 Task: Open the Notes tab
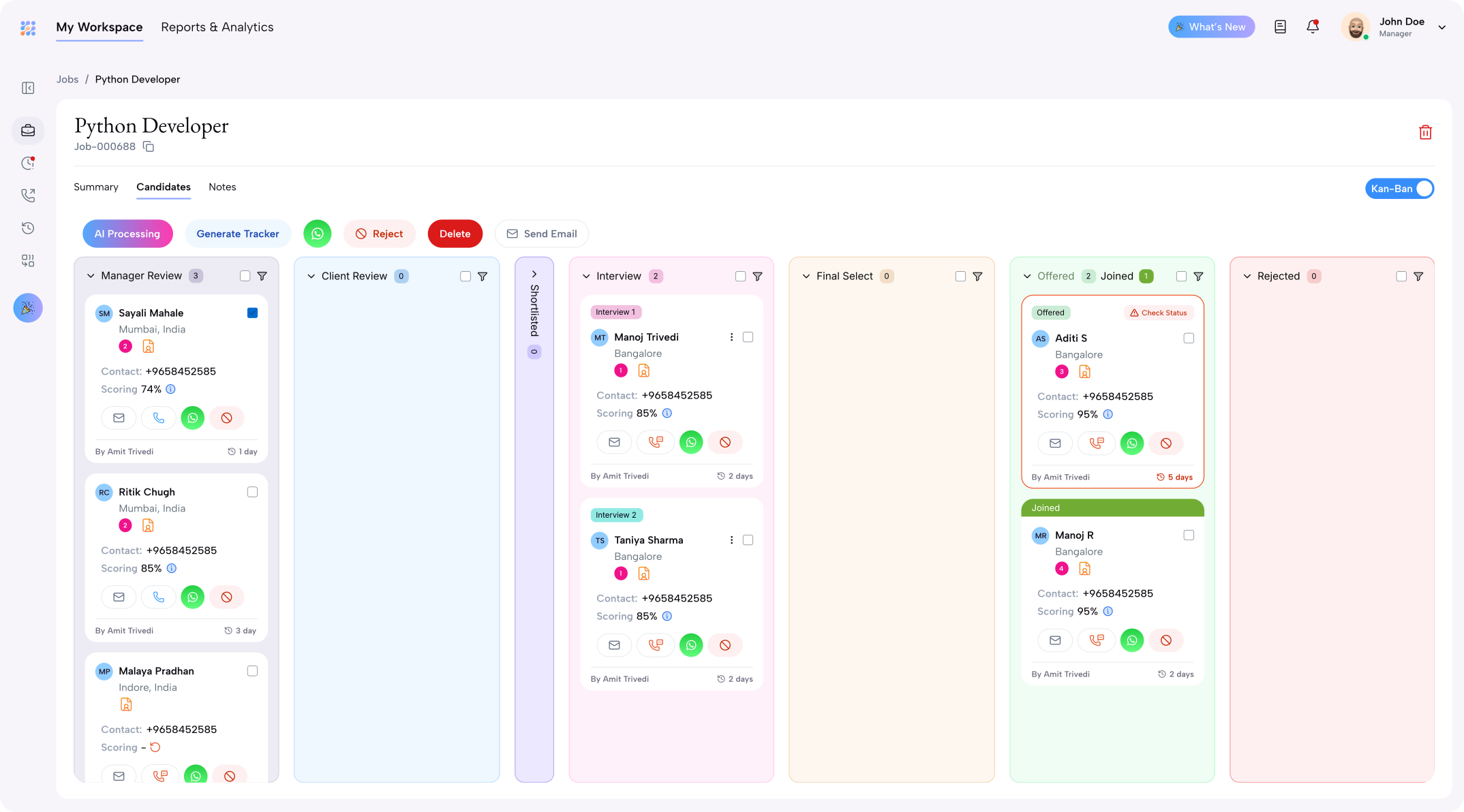tap(222, 187)
